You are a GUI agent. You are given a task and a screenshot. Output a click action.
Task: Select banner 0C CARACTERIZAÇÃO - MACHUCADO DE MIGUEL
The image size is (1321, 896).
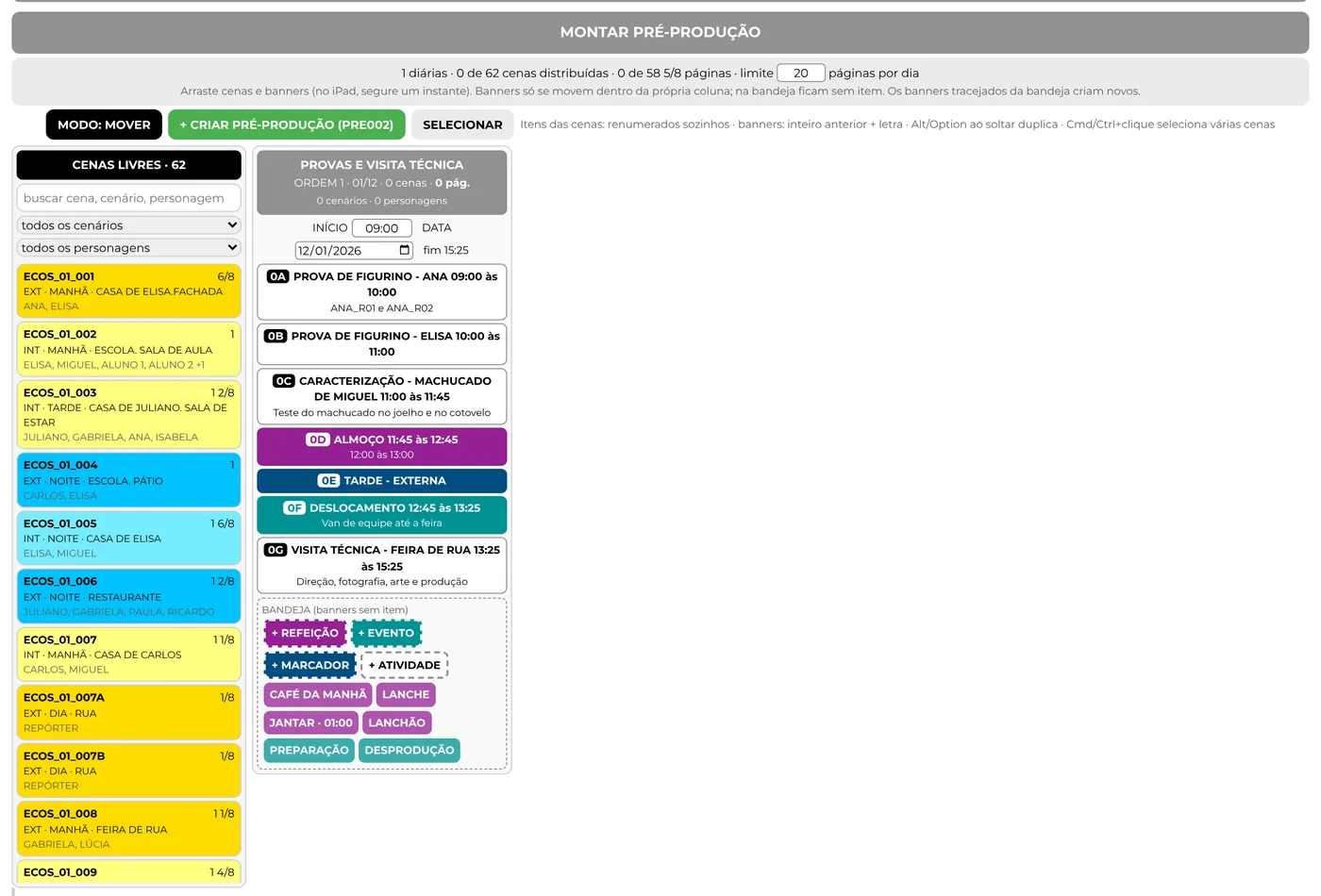click(382, 396)
